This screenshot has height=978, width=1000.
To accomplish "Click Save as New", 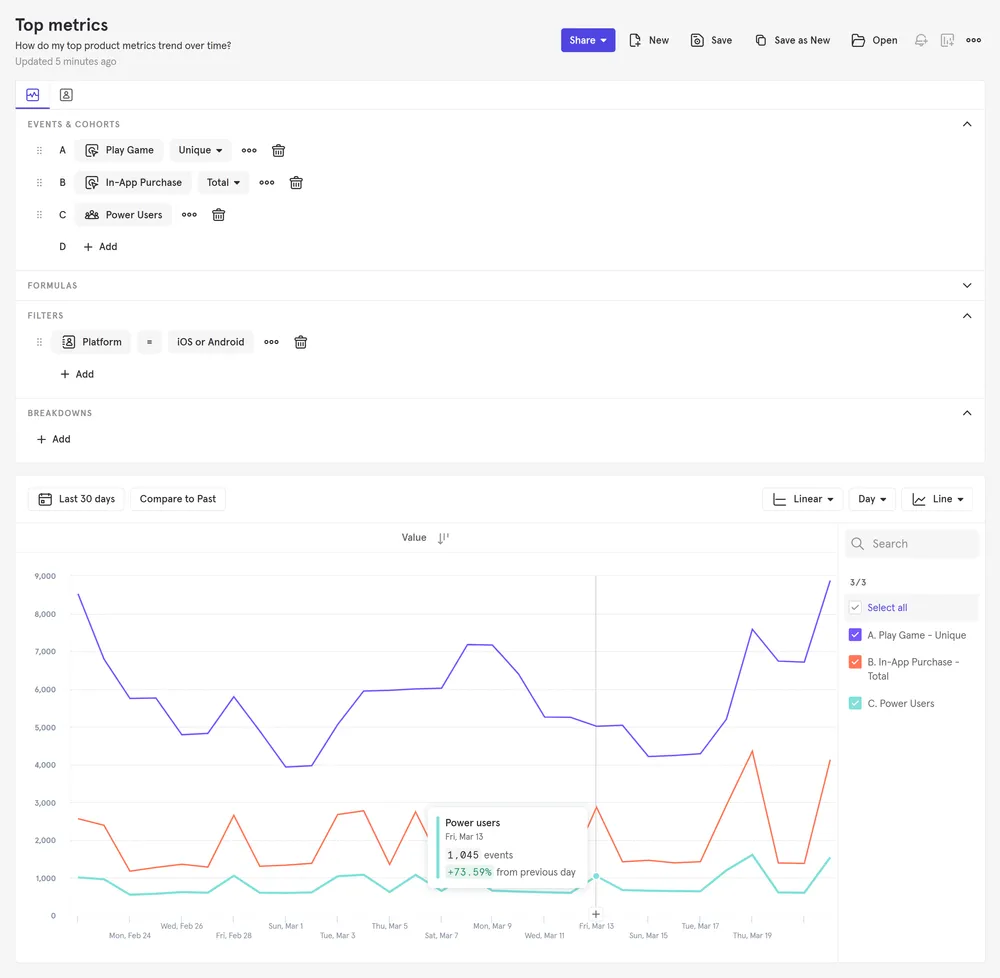I will pyautogui.click(x=792, y=40).
